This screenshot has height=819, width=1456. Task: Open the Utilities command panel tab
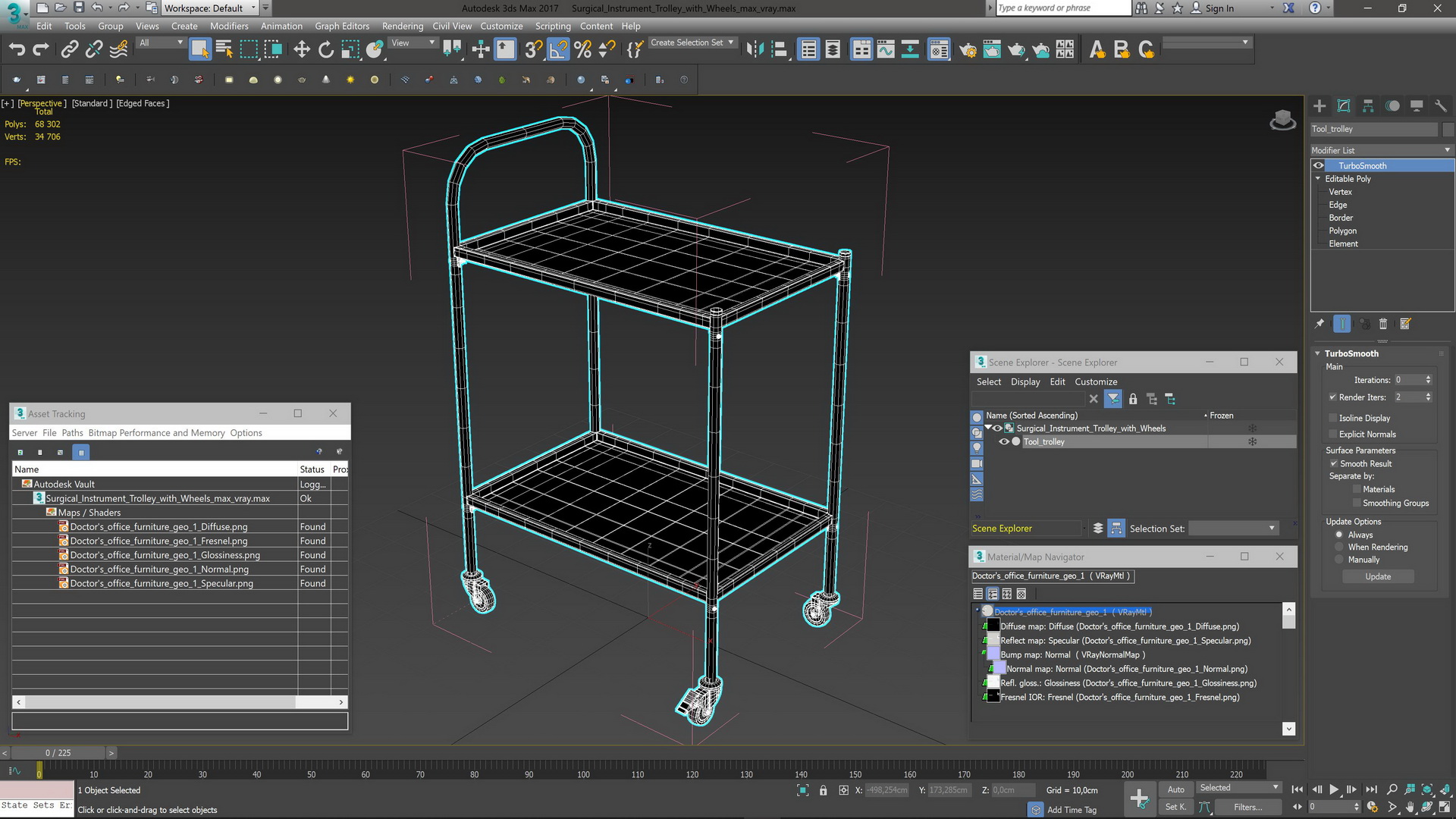tap(1441, 106)
